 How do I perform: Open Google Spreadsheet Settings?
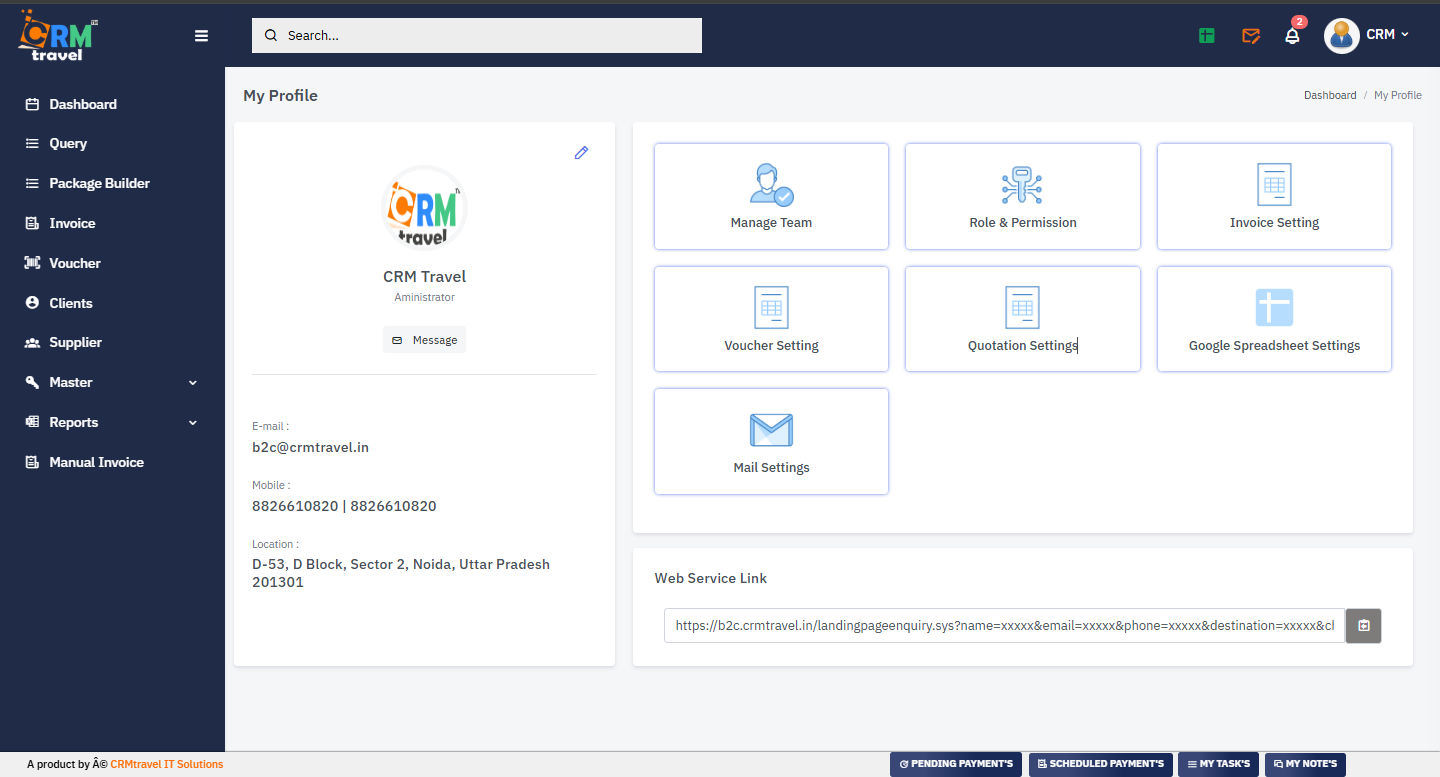[x=1273, y=318]
